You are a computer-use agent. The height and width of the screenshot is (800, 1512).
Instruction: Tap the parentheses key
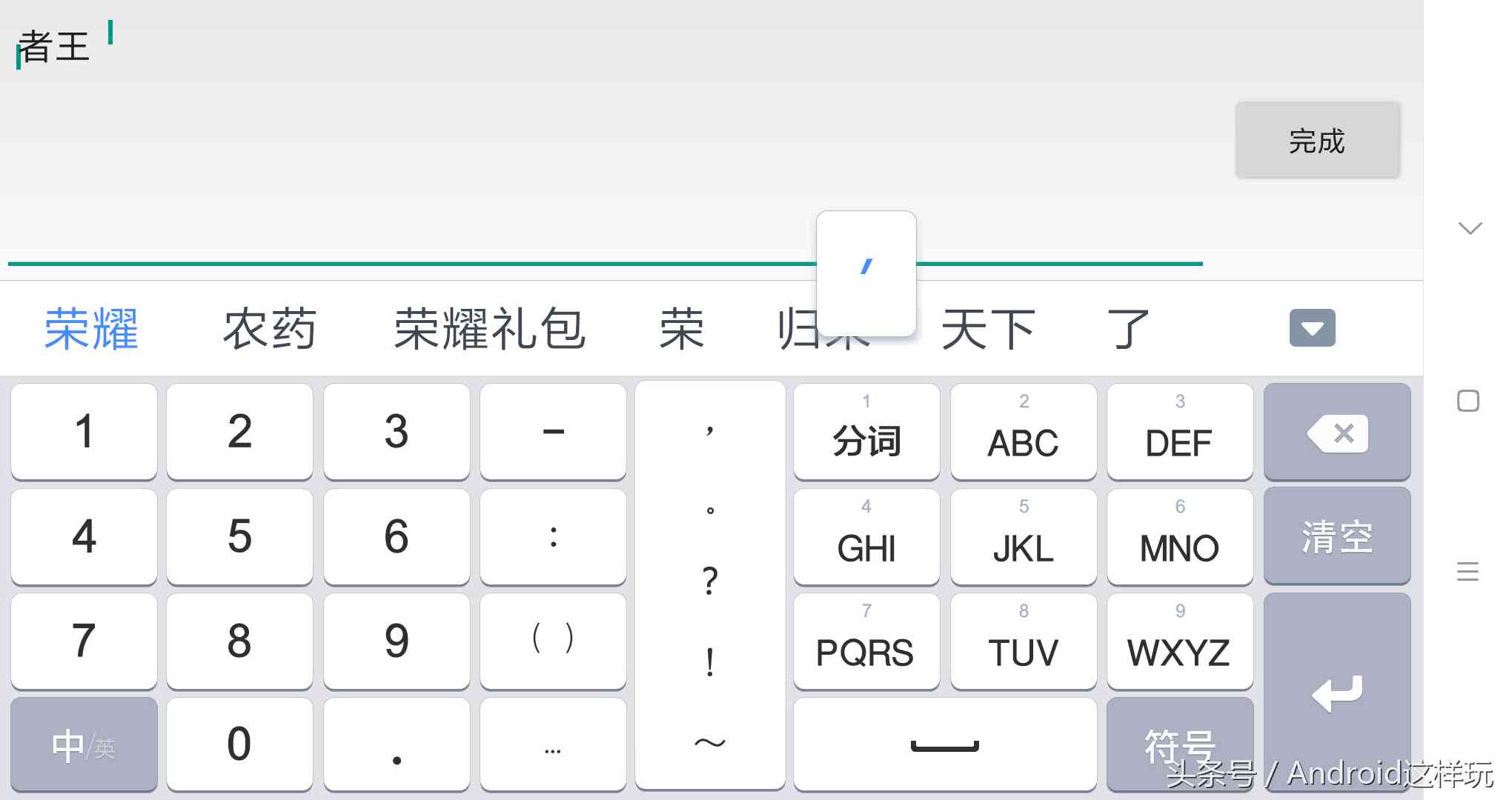click(x=553, y=641)
